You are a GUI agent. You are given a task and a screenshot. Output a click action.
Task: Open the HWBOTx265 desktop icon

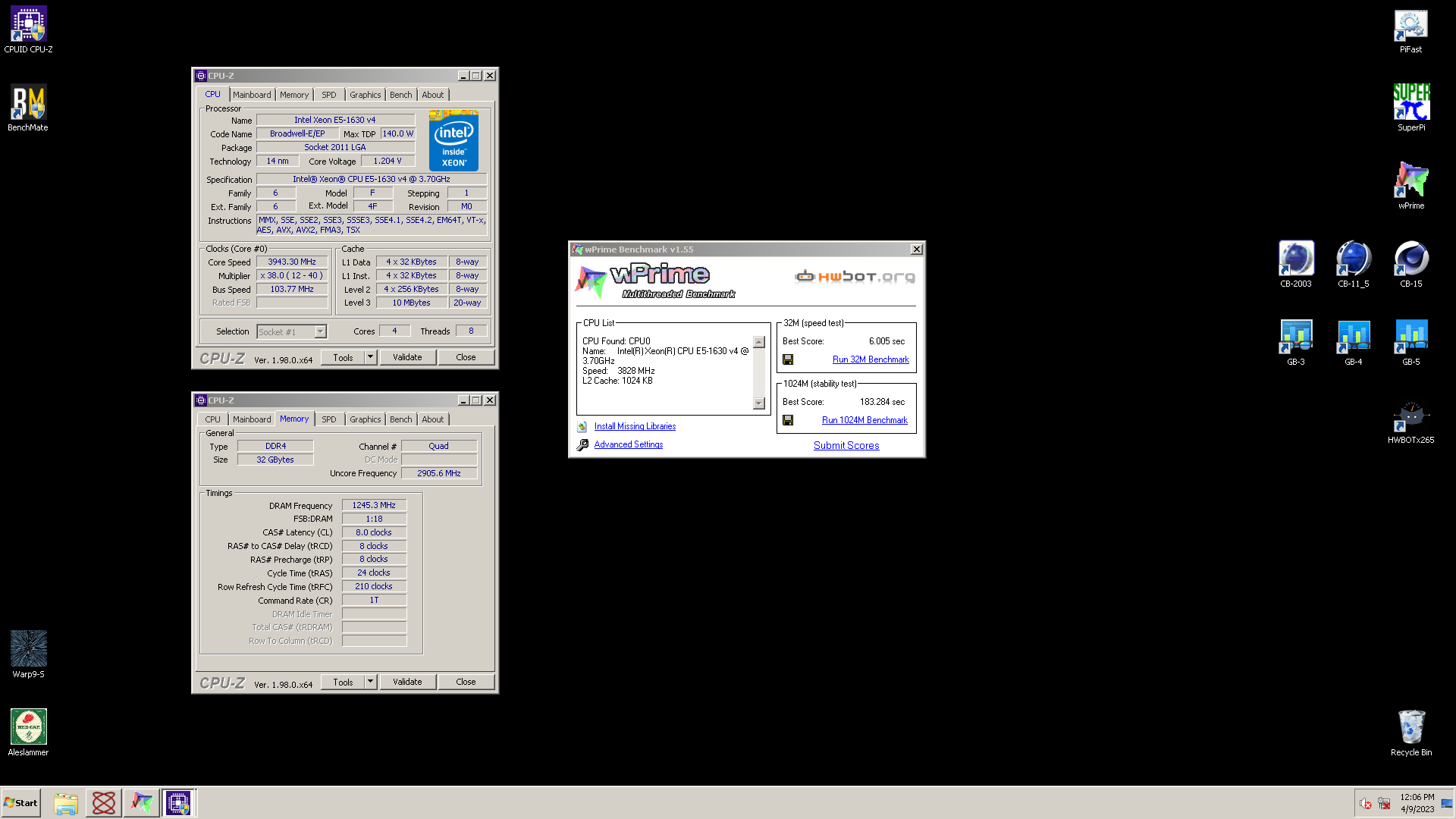pos(1410,421)
